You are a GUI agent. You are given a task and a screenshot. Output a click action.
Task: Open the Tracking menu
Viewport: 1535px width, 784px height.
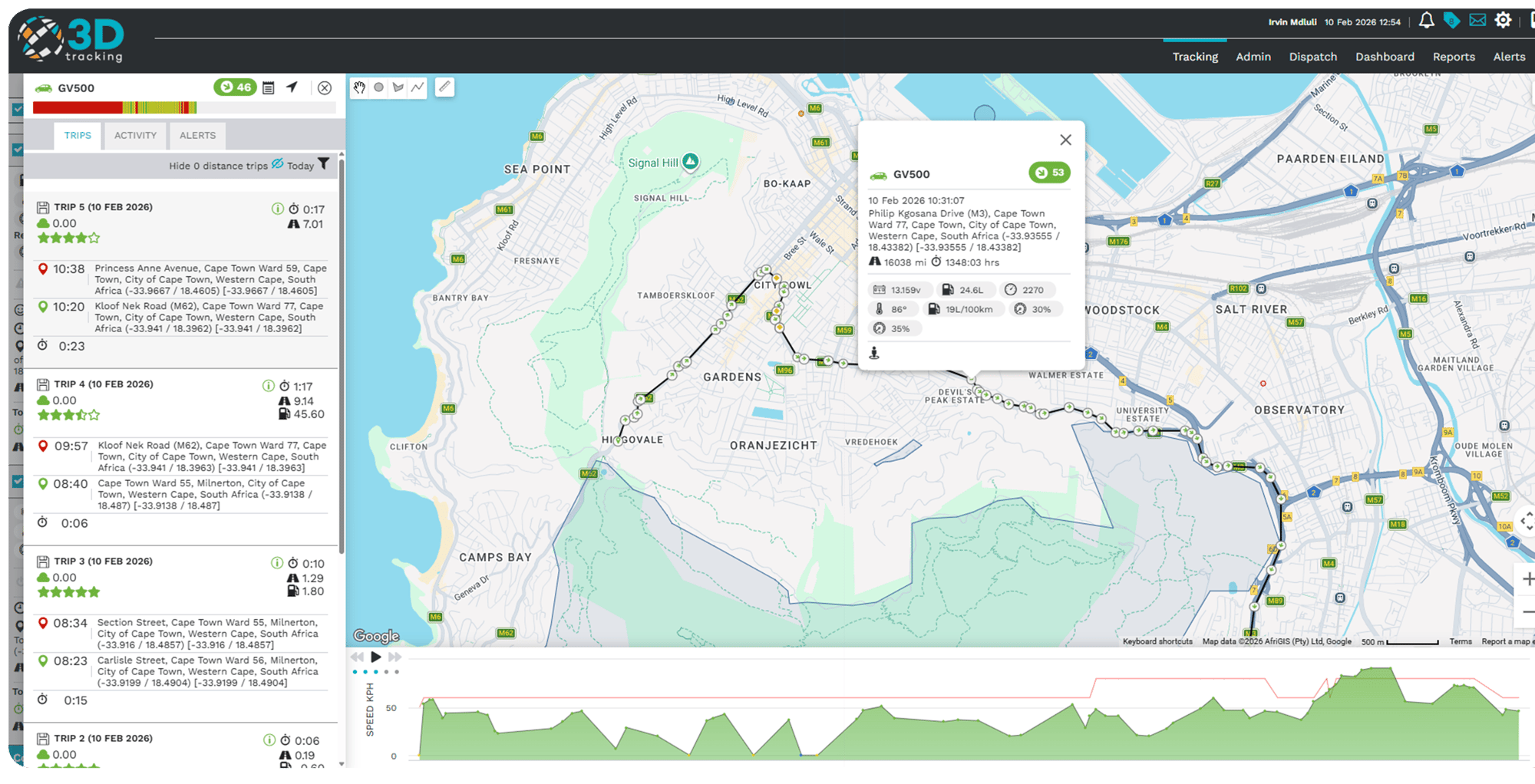click(x=1195, y=57)
